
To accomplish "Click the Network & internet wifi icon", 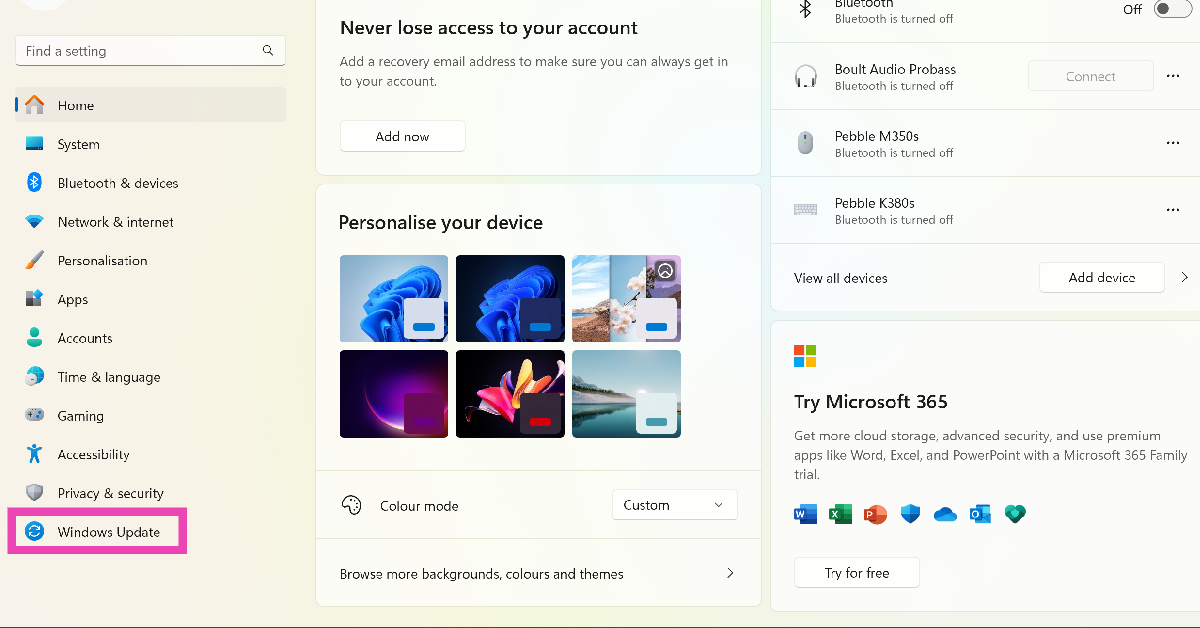I will [34, 222].
